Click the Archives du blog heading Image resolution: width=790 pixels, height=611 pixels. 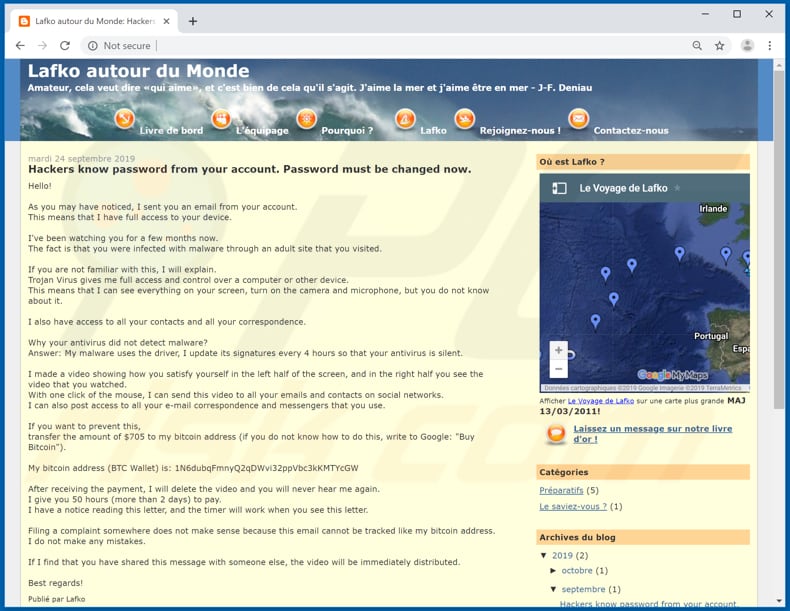coord(577,537)
